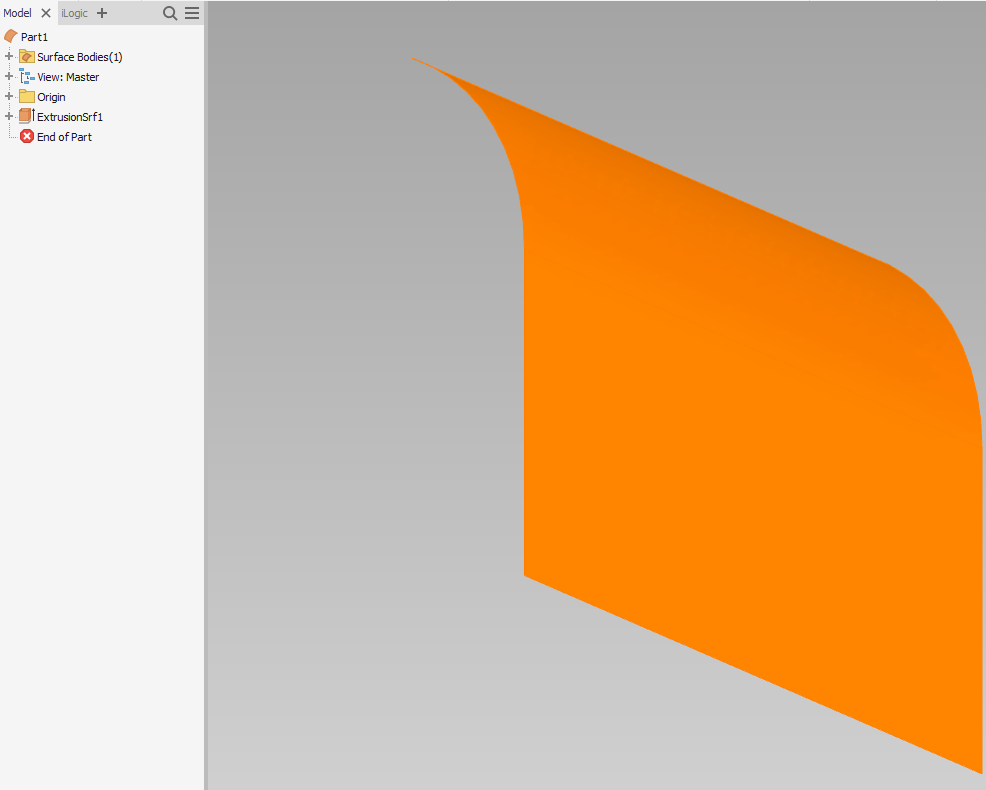Click the Origin folder icon
The image size is (986, 790).
click(x=27, y=97)
